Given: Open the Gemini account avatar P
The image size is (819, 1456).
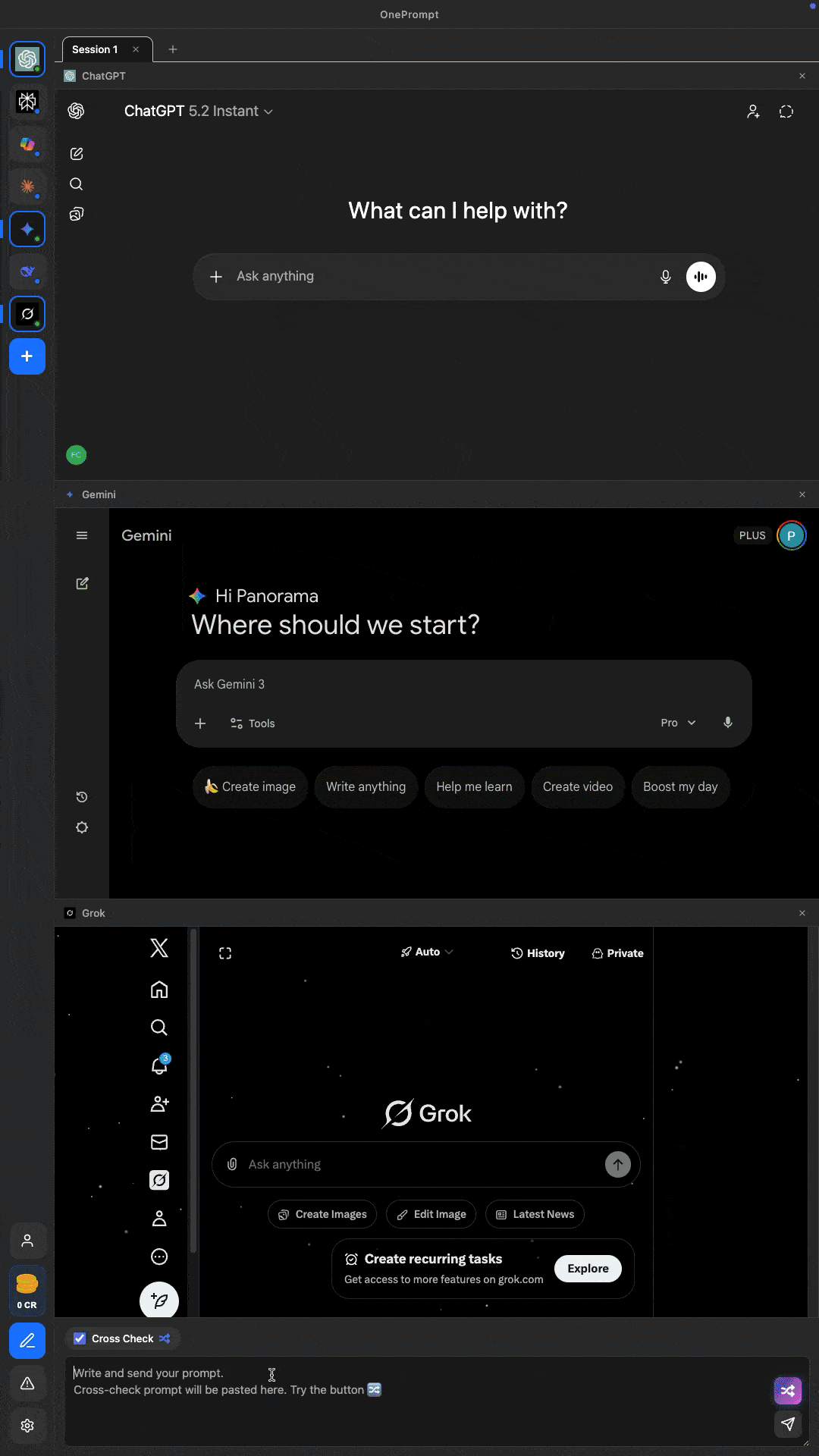Looking at the screenshot, I should tap(791, 535).
